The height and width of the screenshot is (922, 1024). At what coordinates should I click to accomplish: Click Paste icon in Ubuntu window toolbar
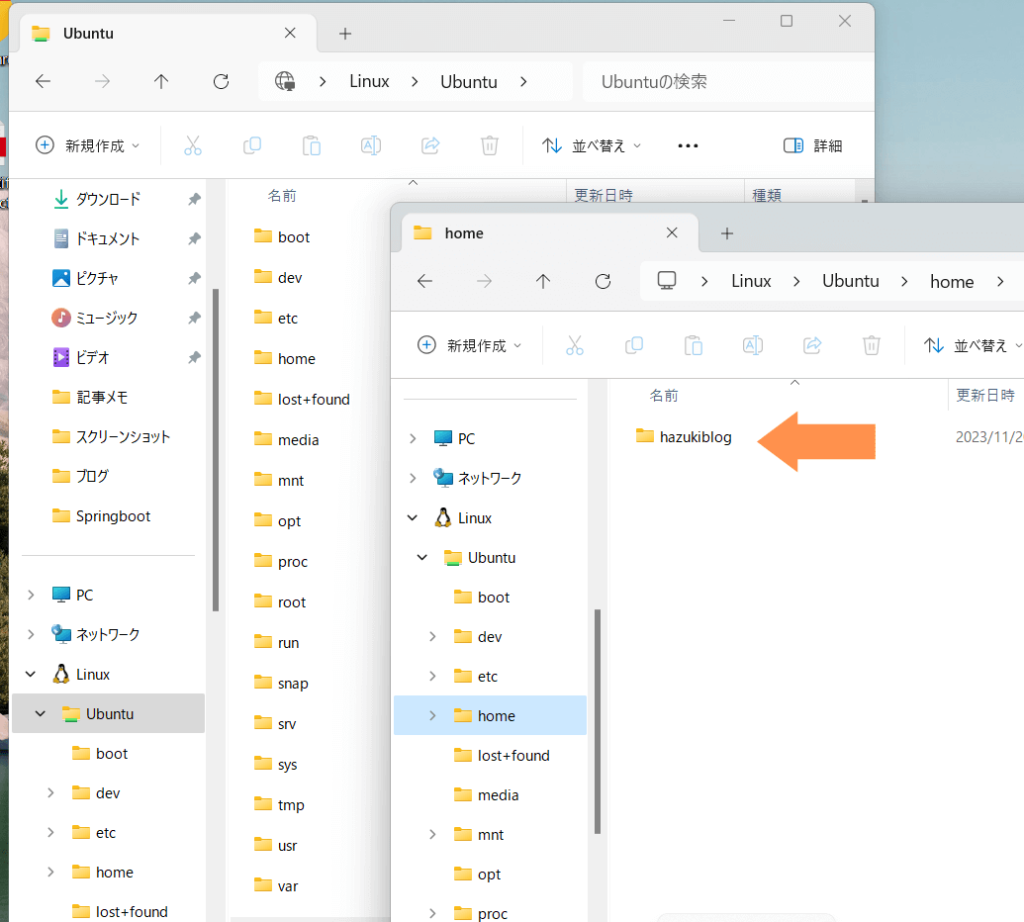(312, 146)
